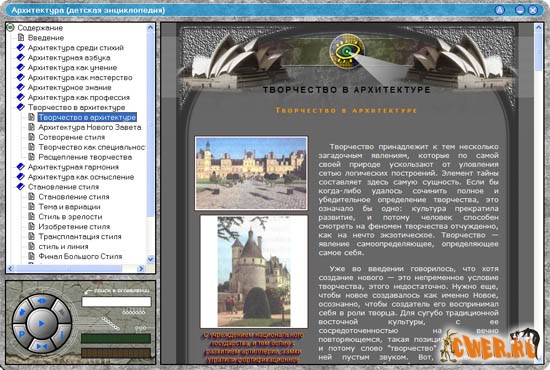550x370 pixels.
Task: Open the Творчество как специальность page
Action: tap(92, 147)
